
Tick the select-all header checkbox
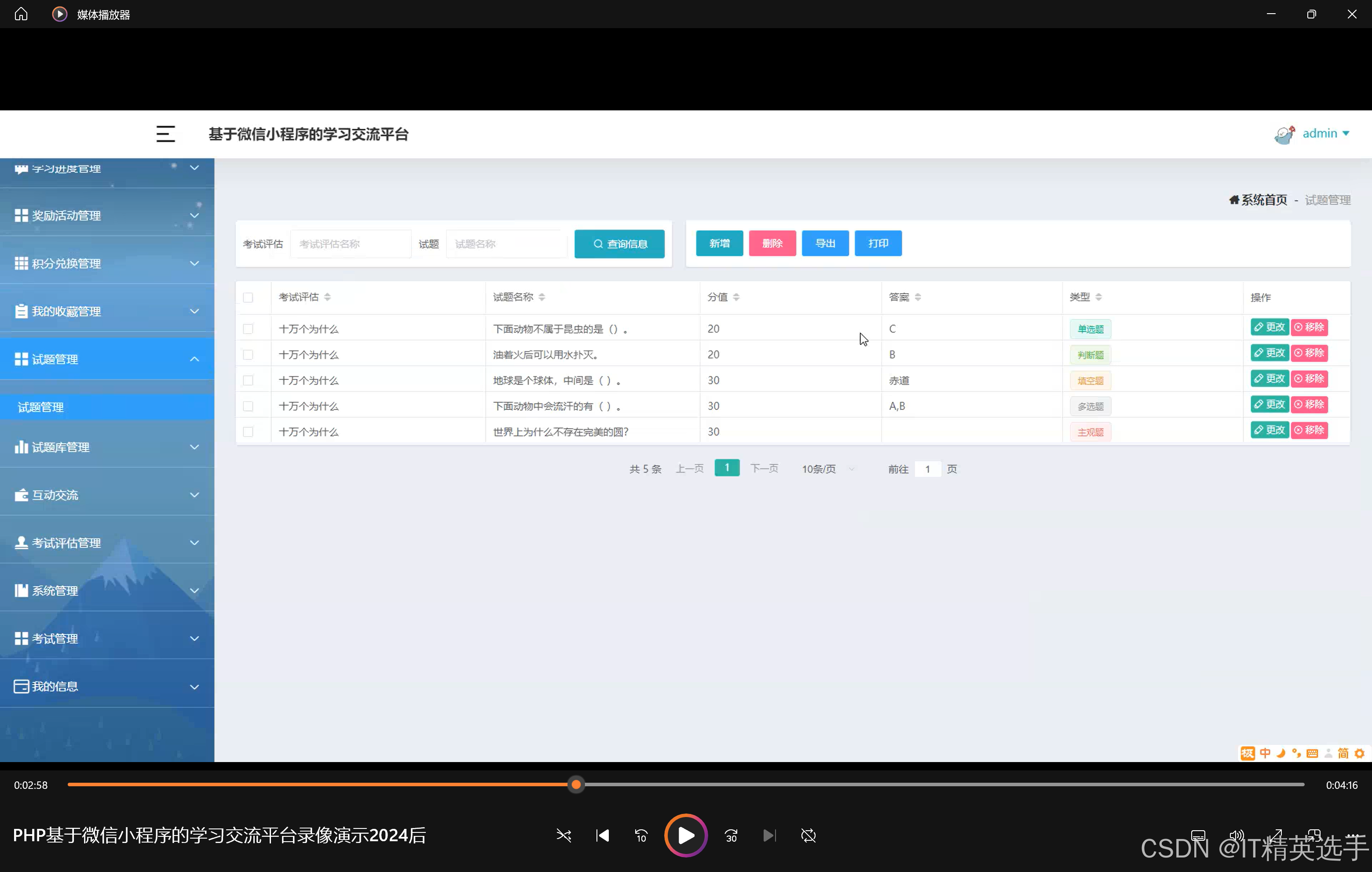[x=248, y=297]
